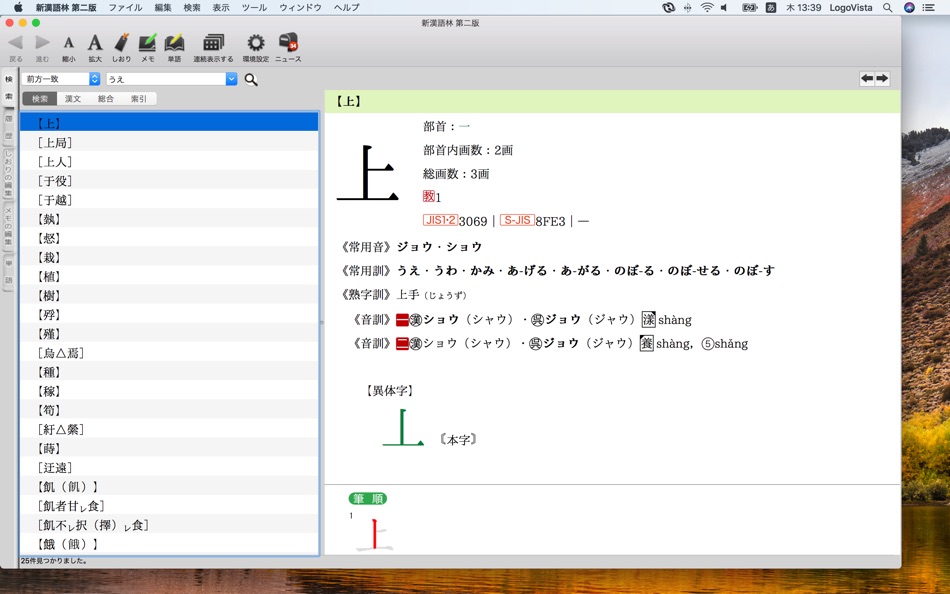Viewport: 950px width, 594px height.
Task: Click the magnifier search icon beside search field
Action: click(x=251, y=79)
